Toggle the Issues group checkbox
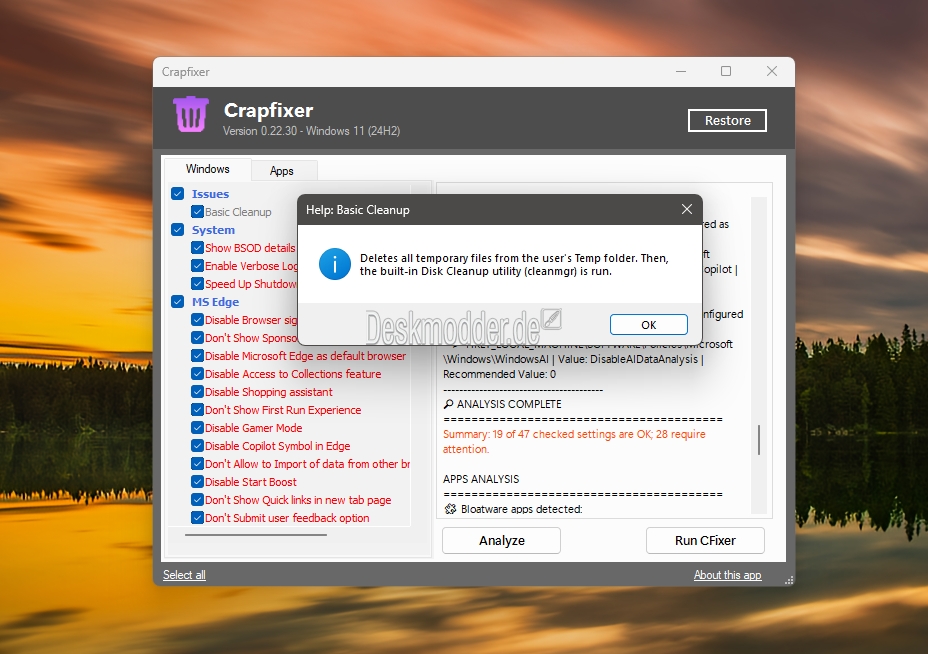The height and width of the screenshot is (654, 928). pos(178,194)
